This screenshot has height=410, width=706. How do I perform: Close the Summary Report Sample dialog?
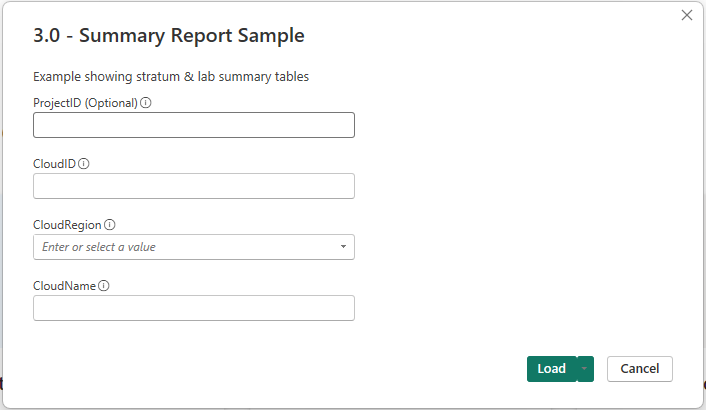687,15
